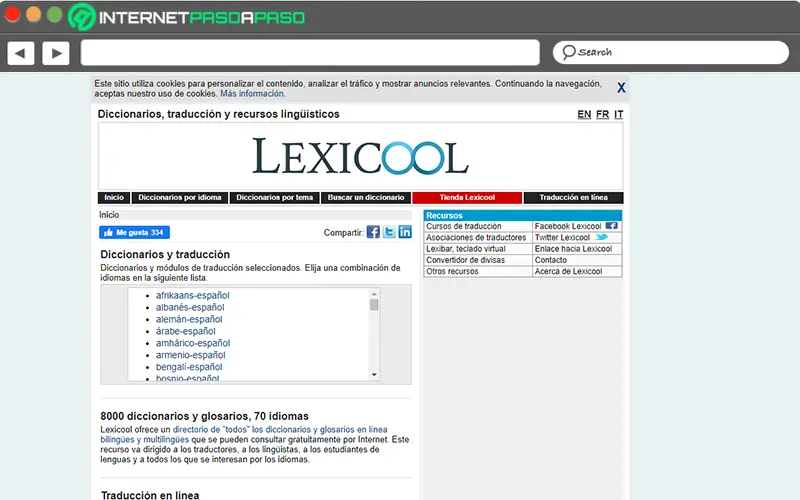Open Convertidor de divisas resource

click(465, 260)
